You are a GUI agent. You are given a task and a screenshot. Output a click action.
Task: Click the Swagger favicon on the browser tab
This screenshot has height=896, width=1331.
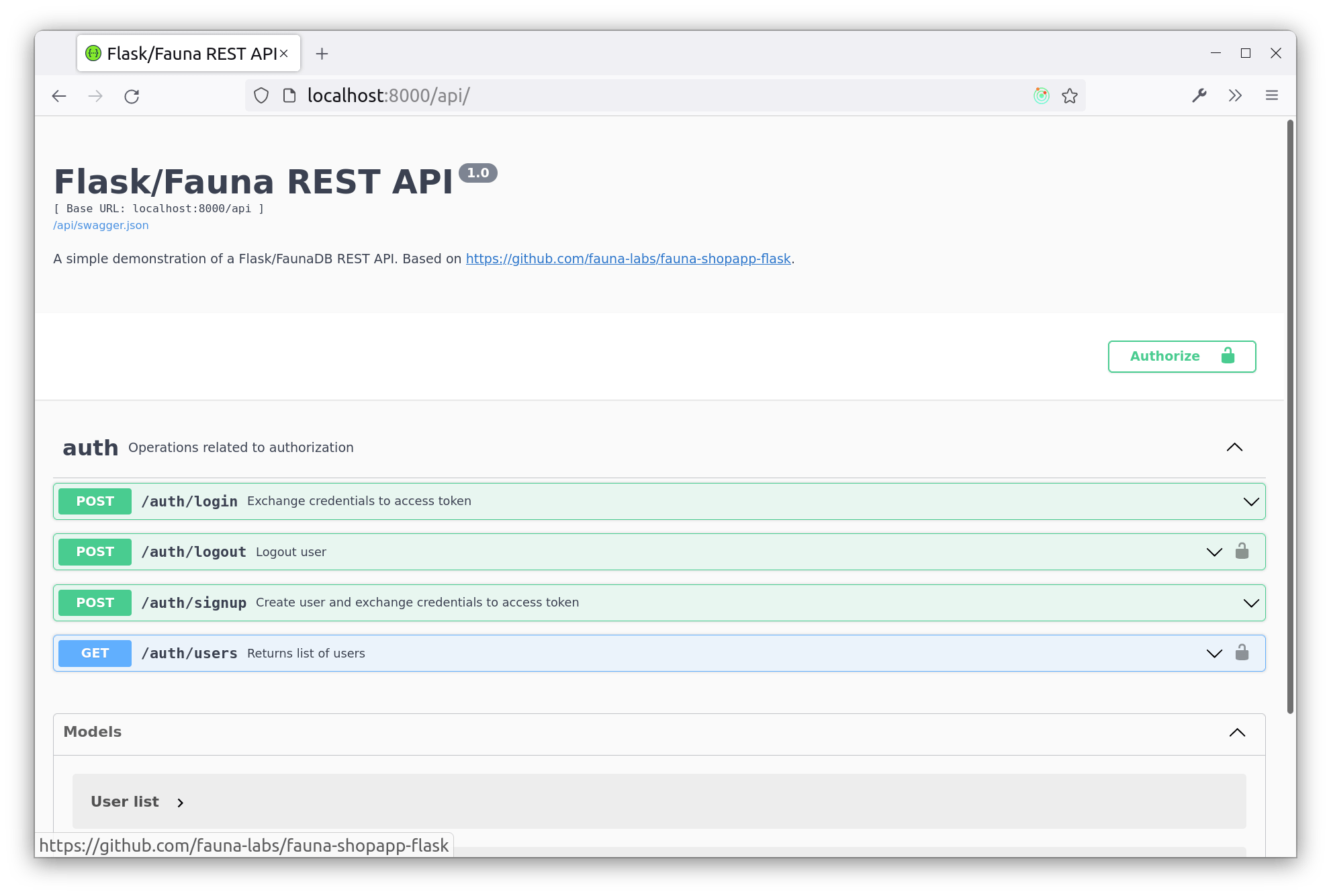[x=93, y=53]
